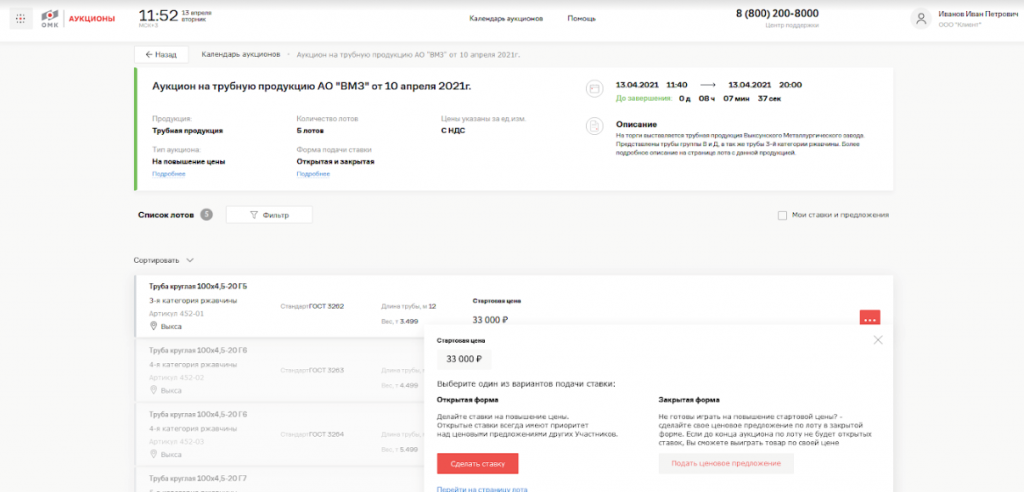
Task: Select lot row with Артикул 452-03
Action: point(279,435)
